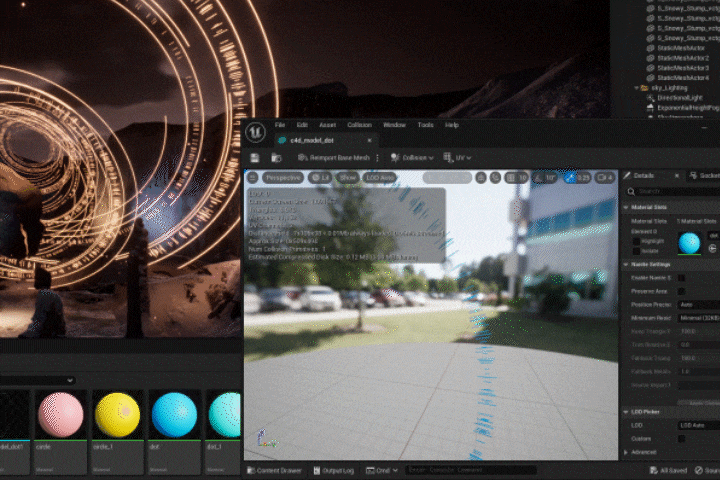Open the viewport Show menu
This screenshot has width=720, height=480.
pos(348,177)
